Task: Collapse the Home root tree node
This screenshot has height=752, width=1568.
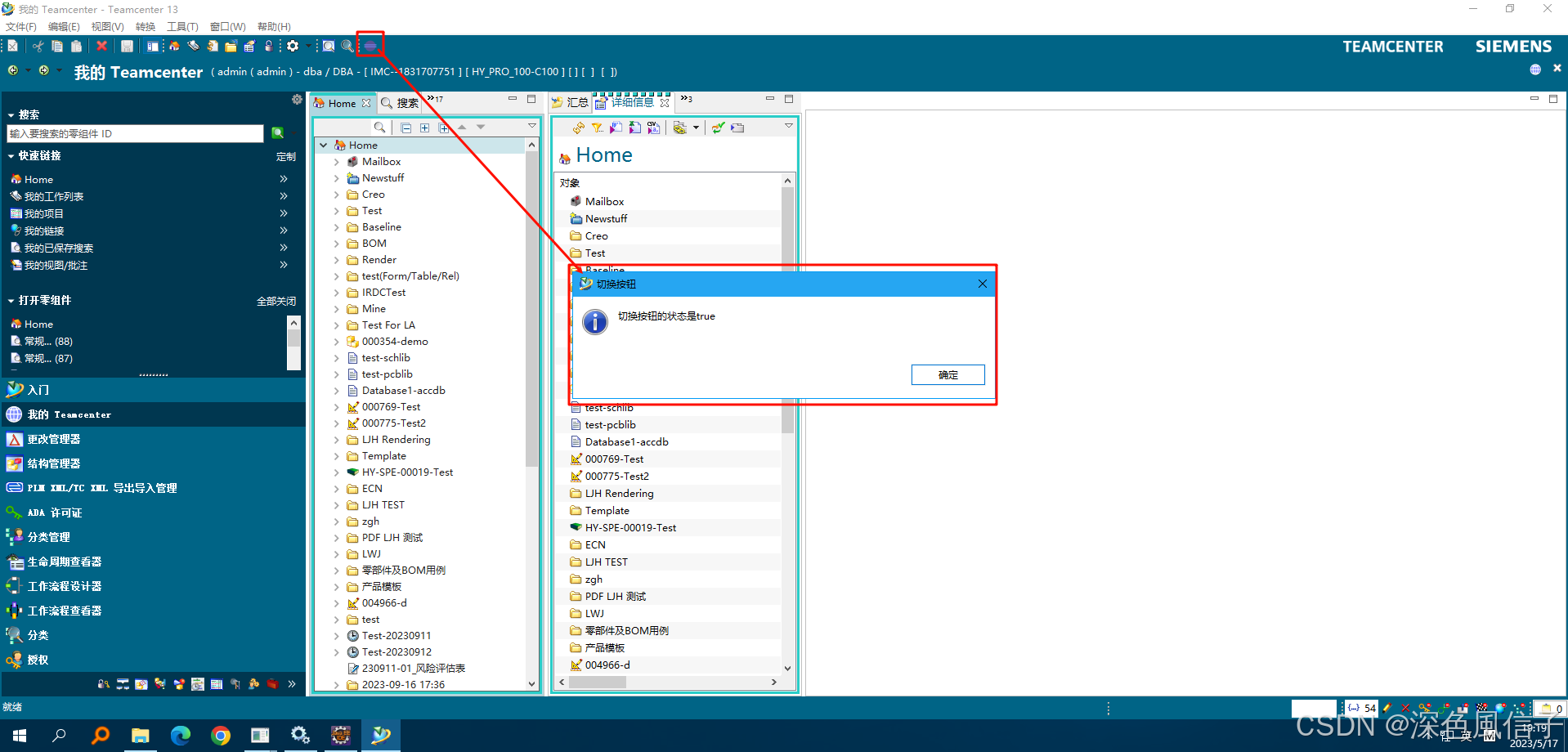Action: (324, 145)
